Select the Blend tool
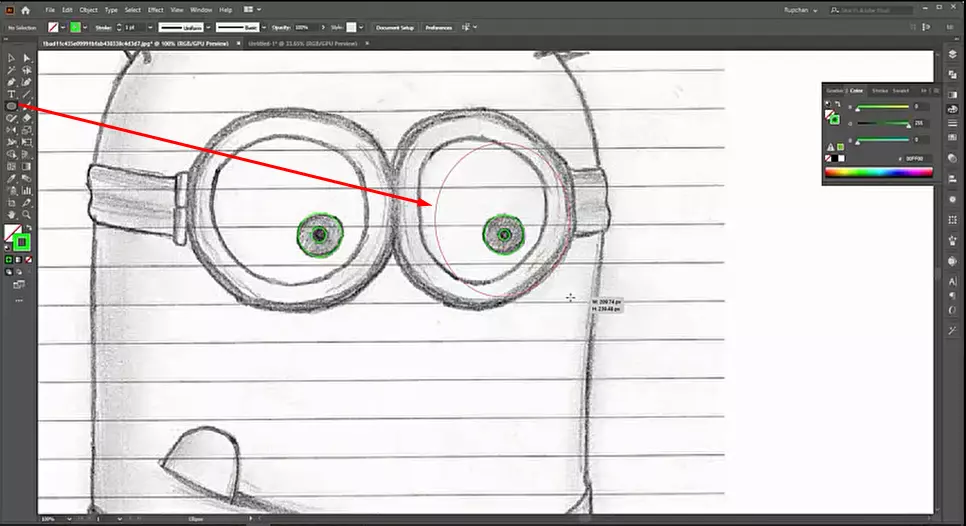Image resolution: width=966 pixels, height=526 pixels. [x=26, y=179]
